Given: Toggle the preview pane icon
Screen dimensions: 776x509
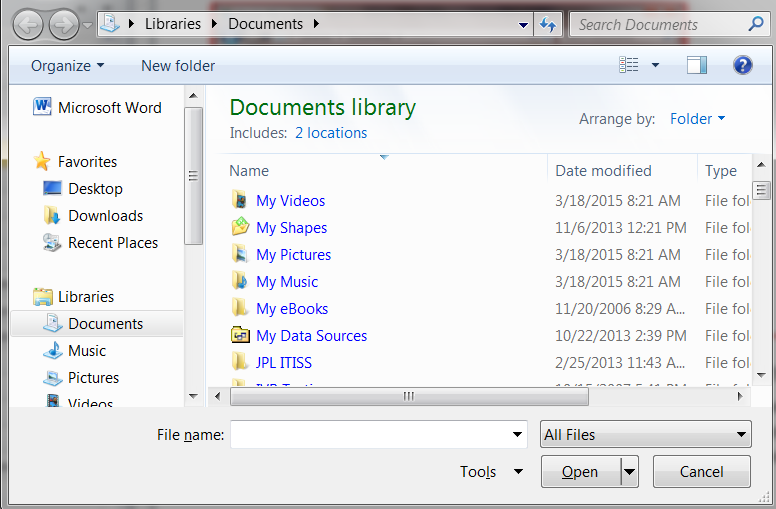Looking at the screenshot, I should (x=697, y=65).
